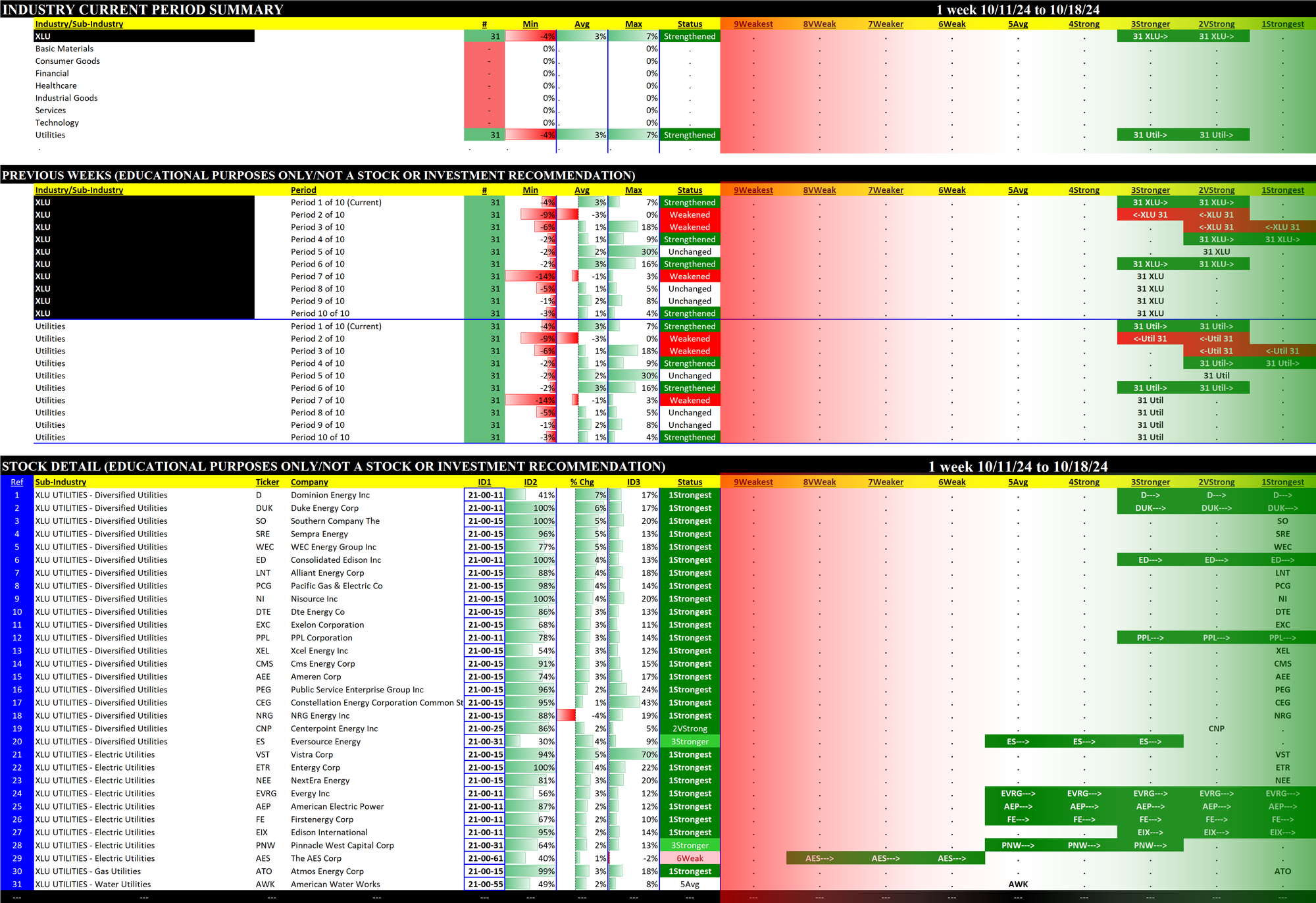Click the 1Strongest header in Stock Detail
1316x903 pixels.
(x=1282, y=482)
